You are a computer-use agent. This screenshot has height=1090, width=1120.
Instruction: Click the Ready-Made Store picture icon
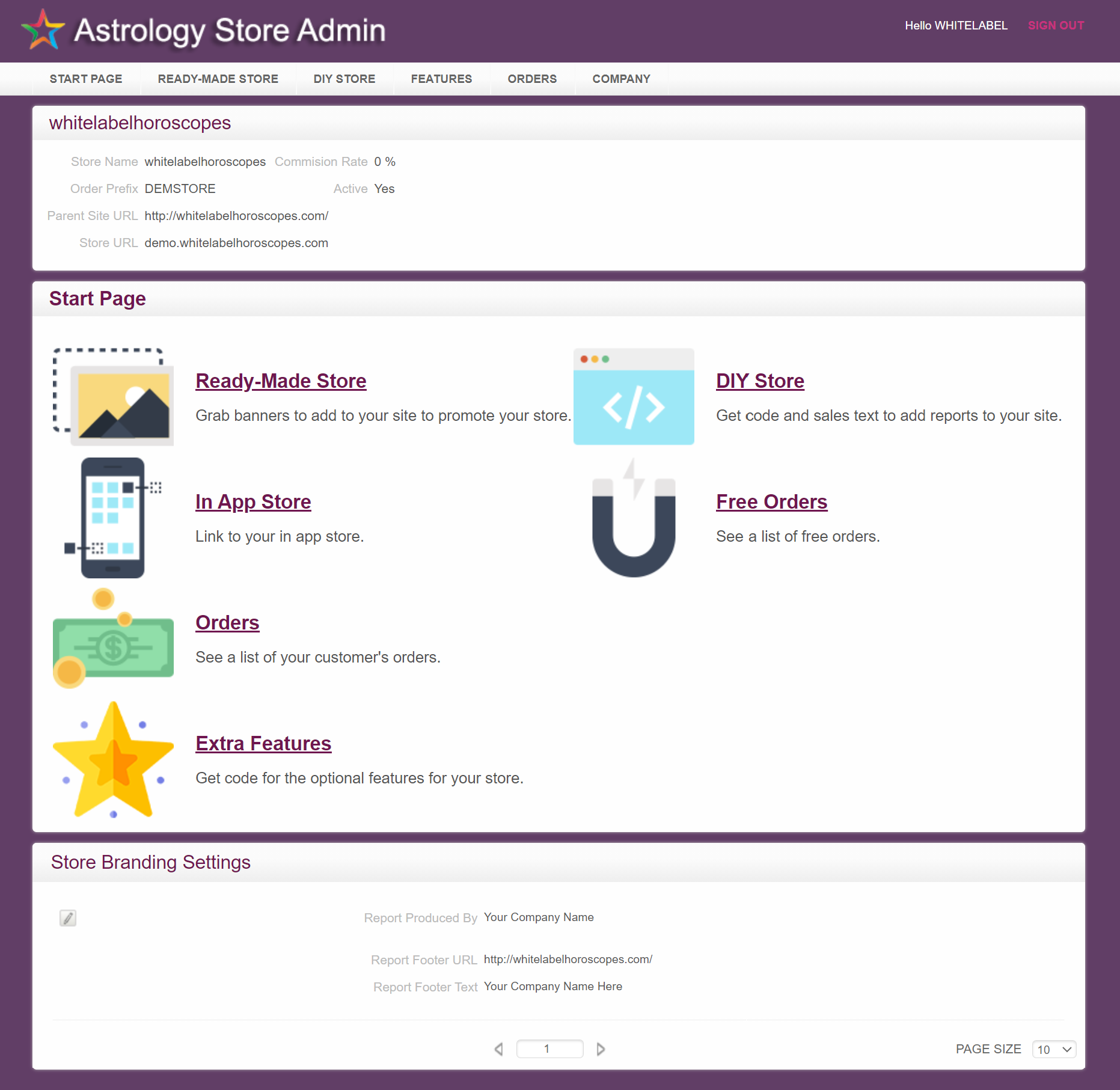[113, 397]
